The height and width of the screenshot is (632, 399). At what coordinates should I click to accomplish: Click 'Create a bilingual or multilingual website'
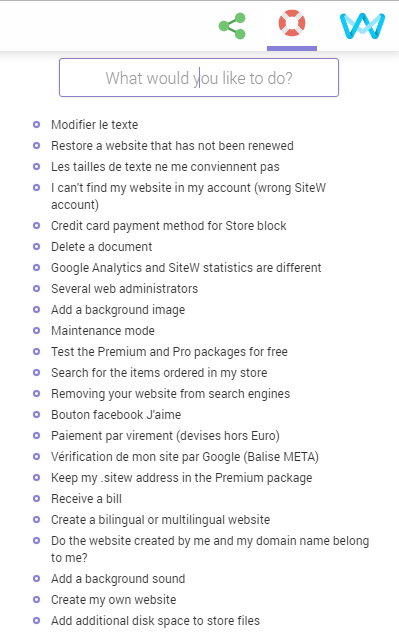pos(160,520)
